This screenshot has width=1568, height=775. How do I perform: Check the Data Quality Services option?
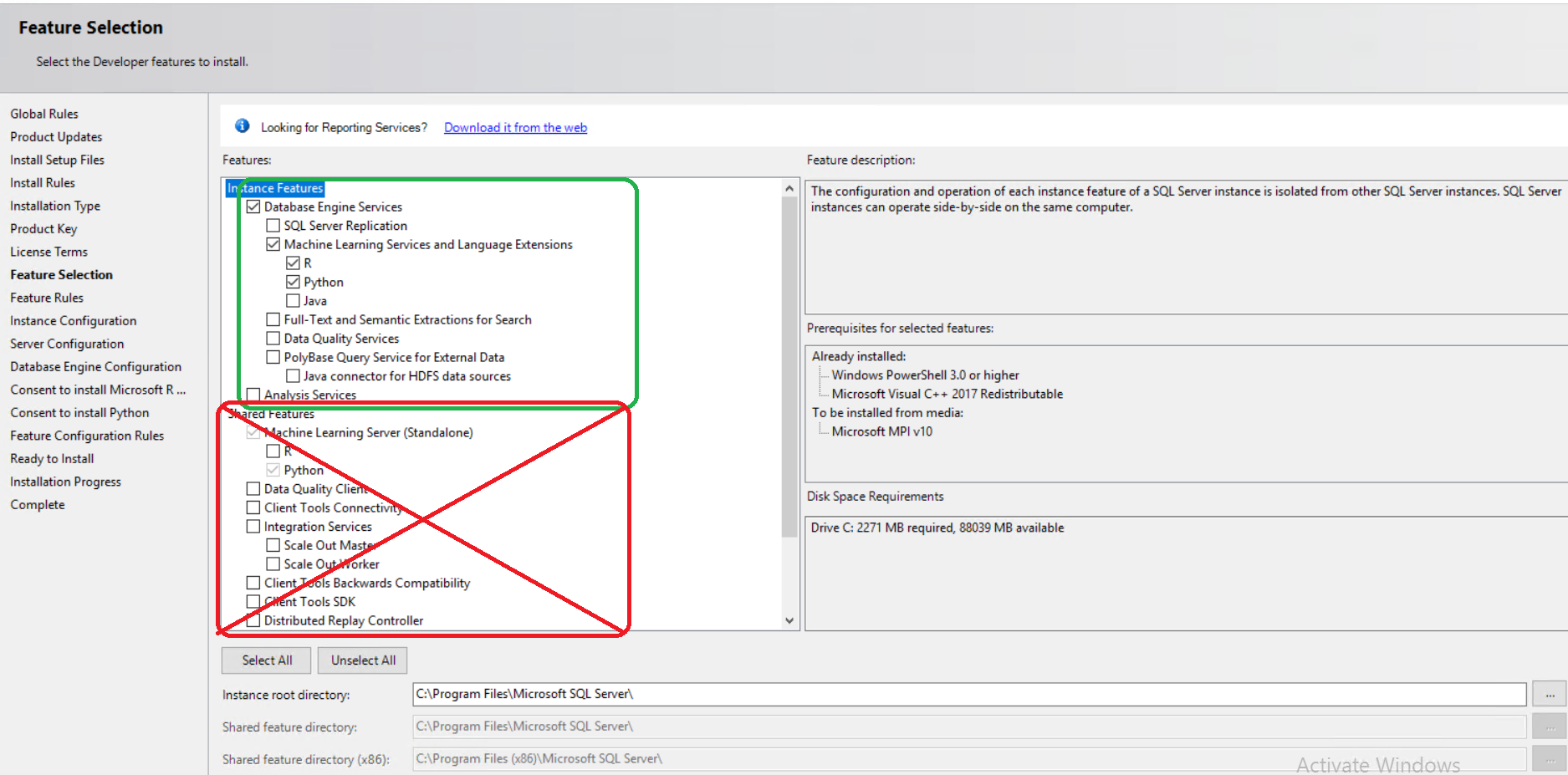click(x=273, y=339)
